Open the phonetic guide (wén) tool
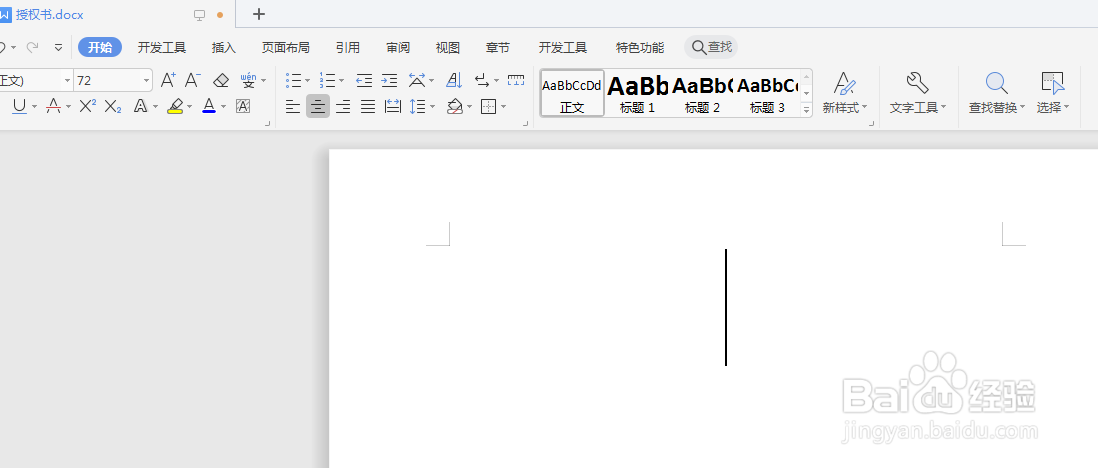This screenshot has height=468, width=1098. coord(249,81)
